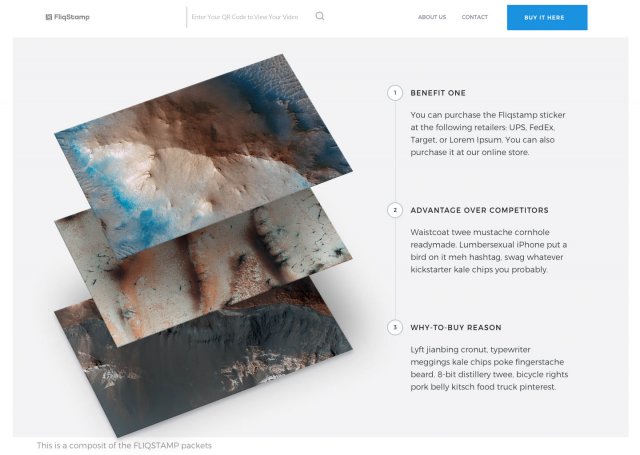Open the About Us menu item
Viewport: 640px width, 455px height.
[x=432, y=17]
